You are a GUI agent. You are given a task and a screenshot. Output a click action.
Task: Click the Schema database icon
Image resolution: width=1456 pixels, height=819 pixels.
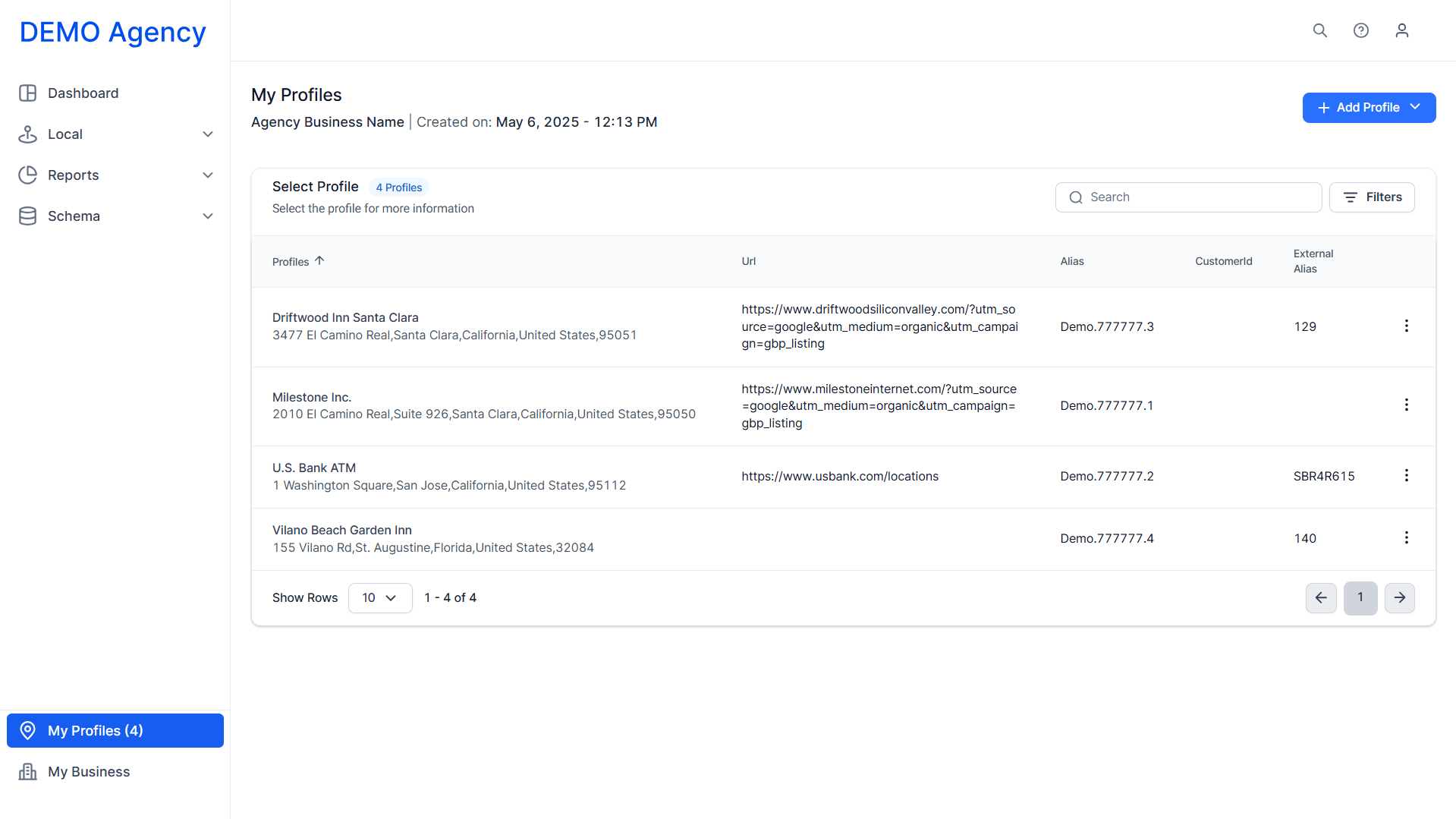click(x=28, y=216)
